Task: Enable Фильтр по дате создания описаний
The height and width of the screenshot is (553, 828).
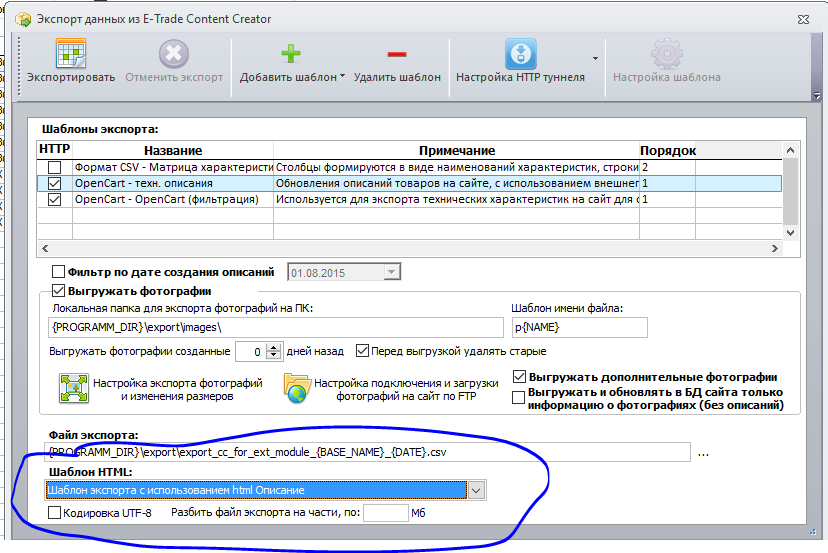Action: (58, 272)
